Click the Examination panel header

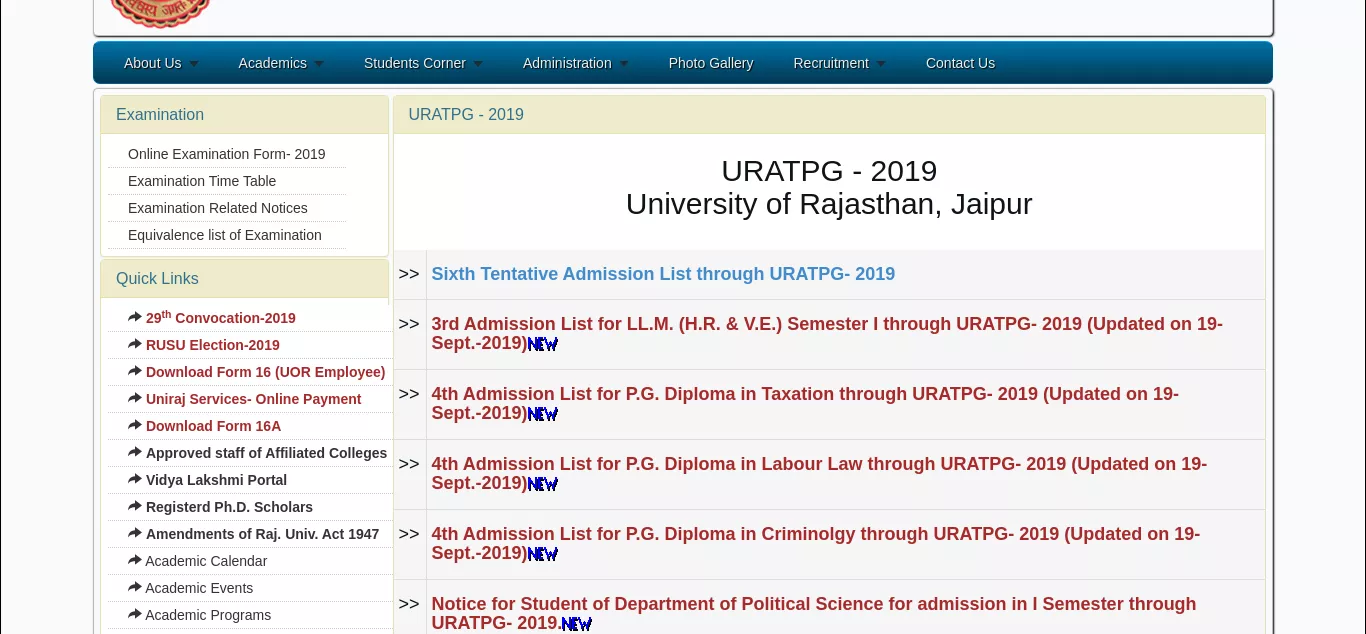(244, 114)
